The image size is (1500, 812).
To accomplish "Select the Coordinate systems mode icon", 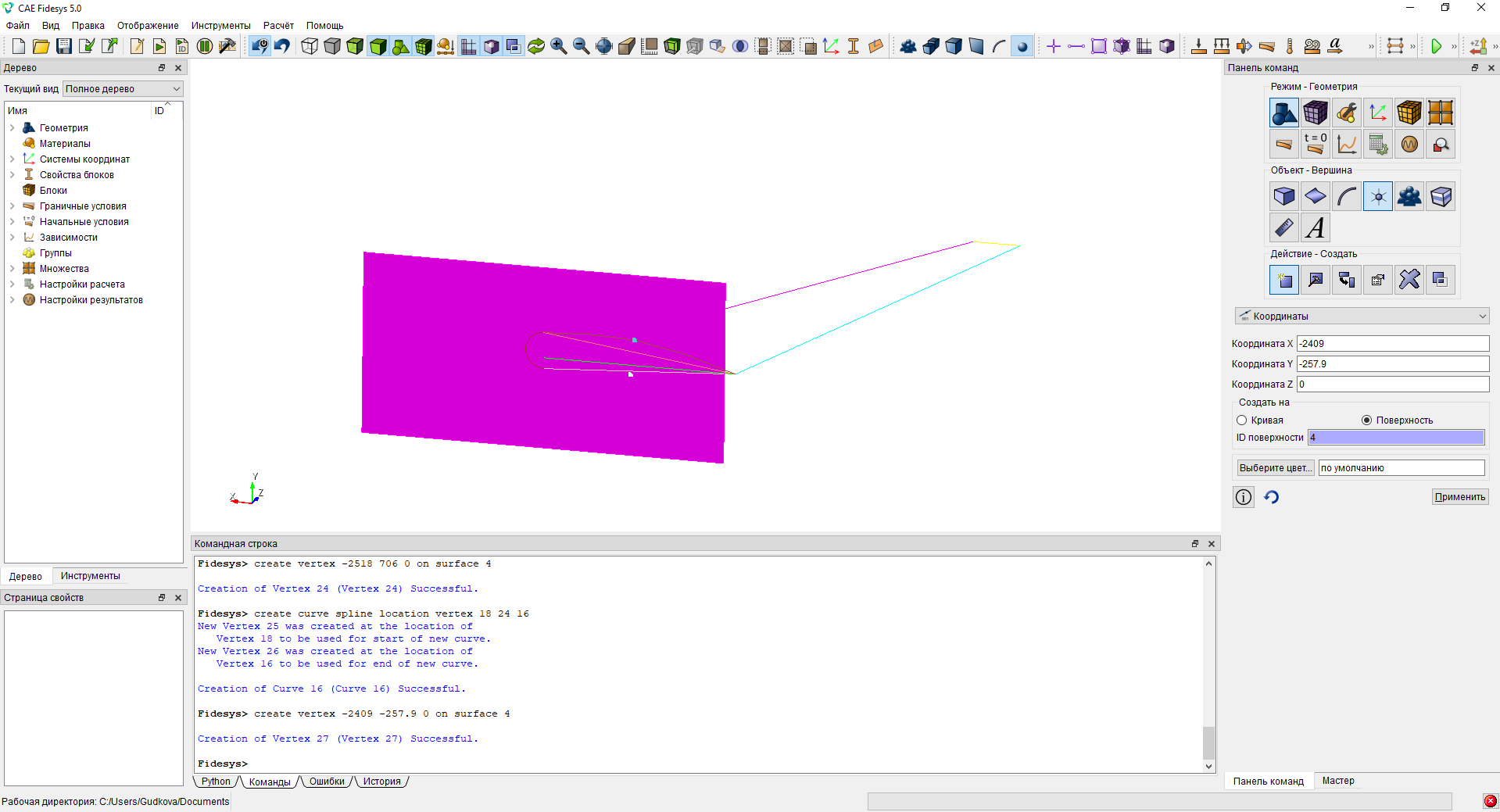I will pos(1378,113).
